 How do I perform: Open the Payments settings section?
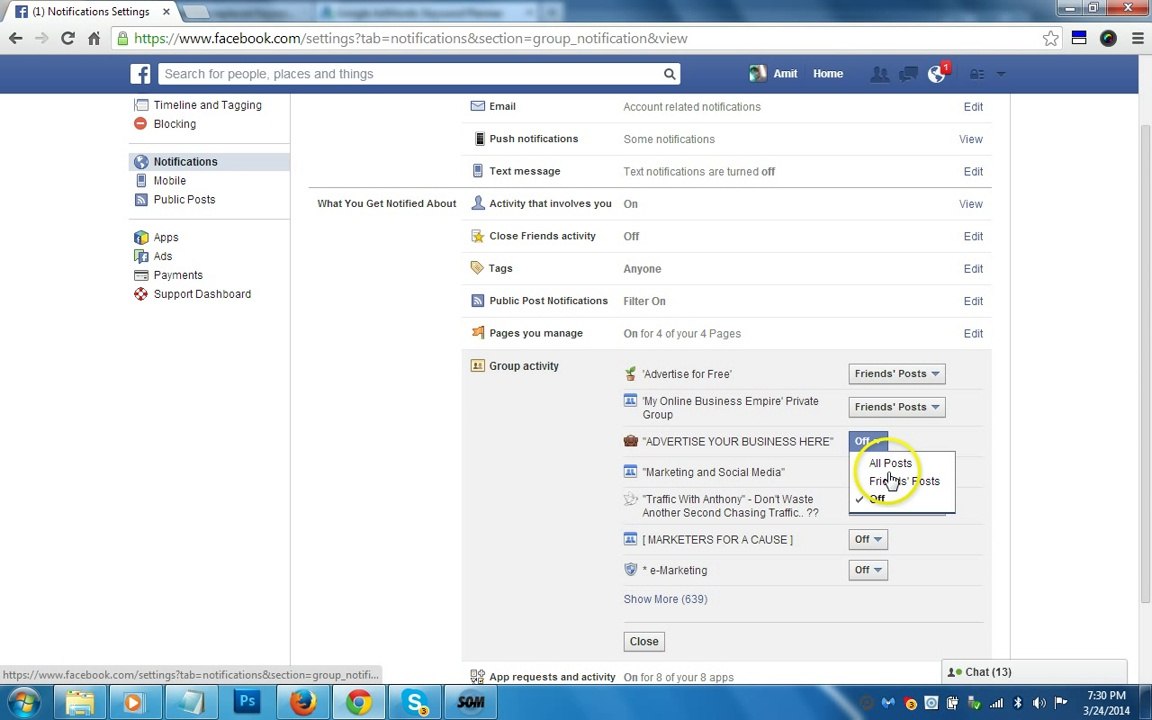tap(178, 276)
